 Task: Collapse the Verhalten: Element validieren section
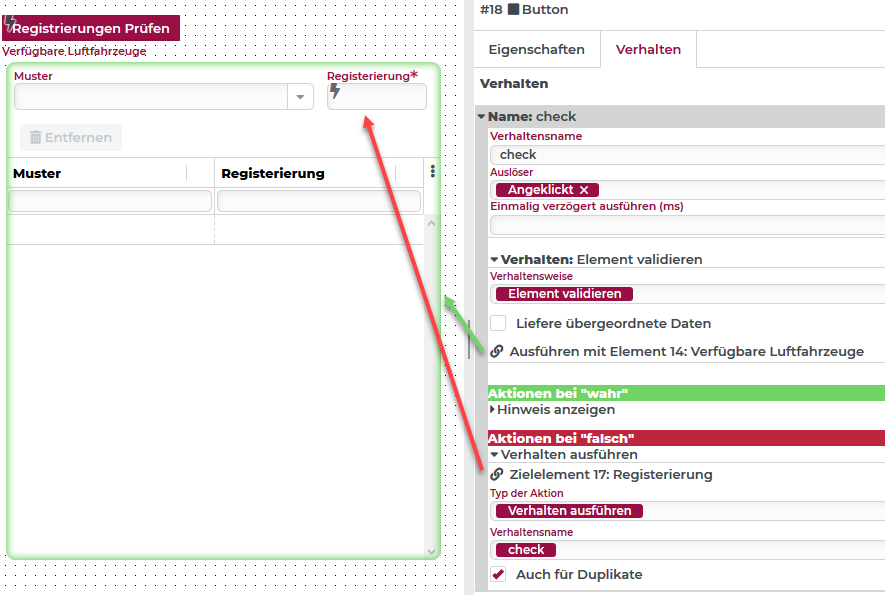pyautogui.click(x=494, y=260)
